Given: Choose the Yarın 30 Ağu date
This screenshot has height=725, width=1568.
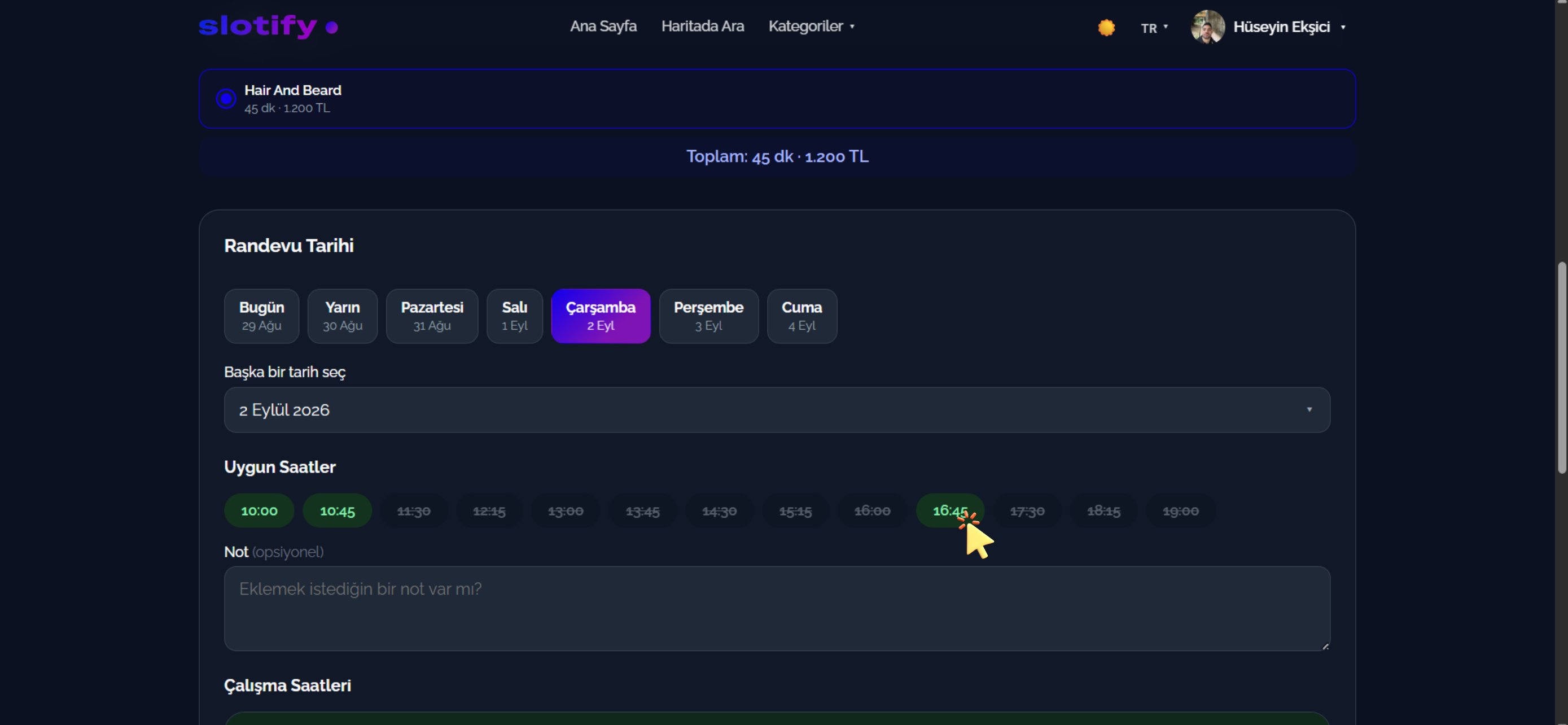Looking at the screenshot, I should pos(343,316).
